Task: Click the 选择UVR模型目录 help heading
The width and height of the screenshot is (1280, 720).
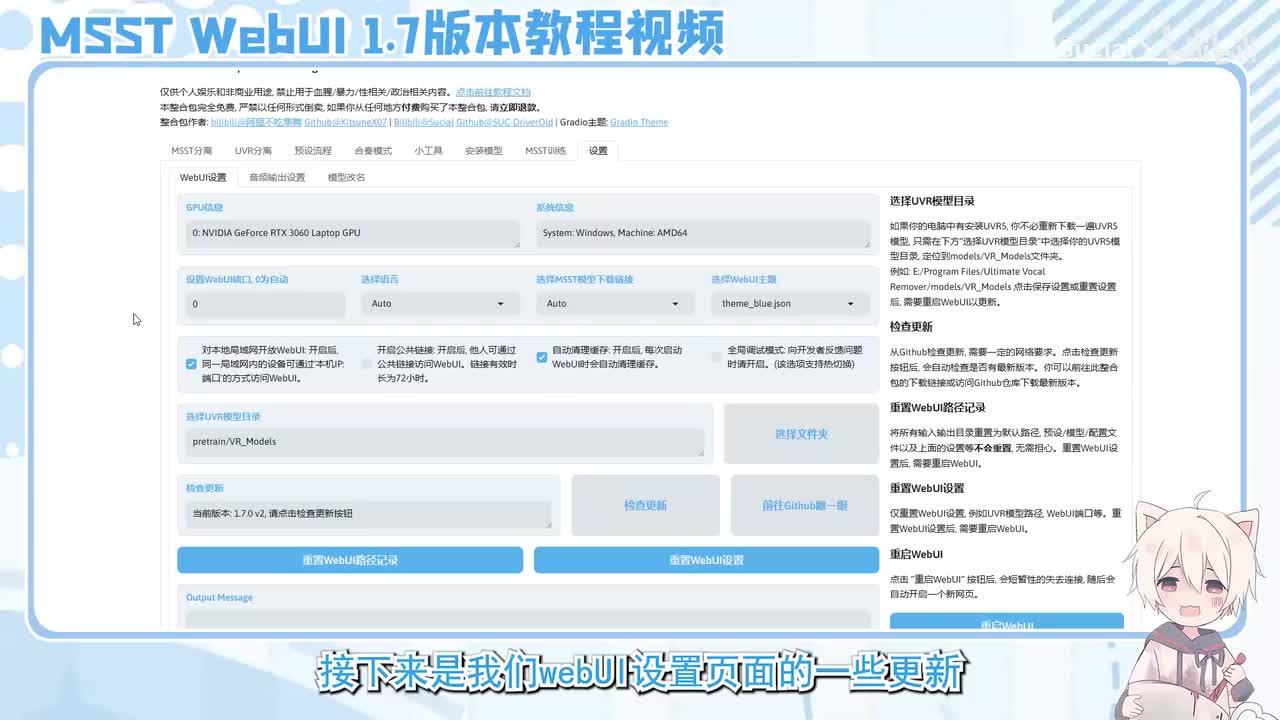Action: 932,201
